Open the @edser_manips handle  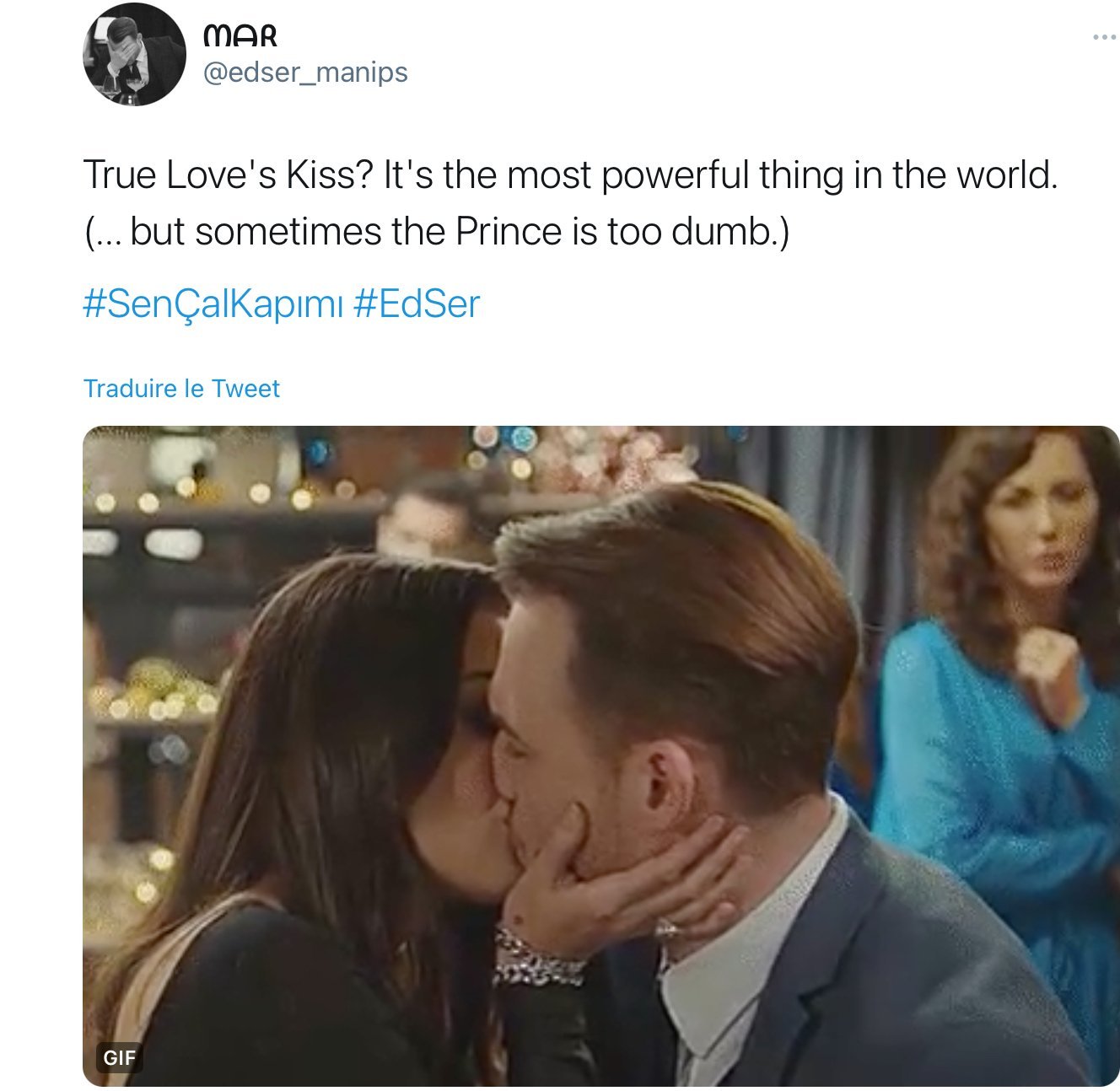pos(305,73)
